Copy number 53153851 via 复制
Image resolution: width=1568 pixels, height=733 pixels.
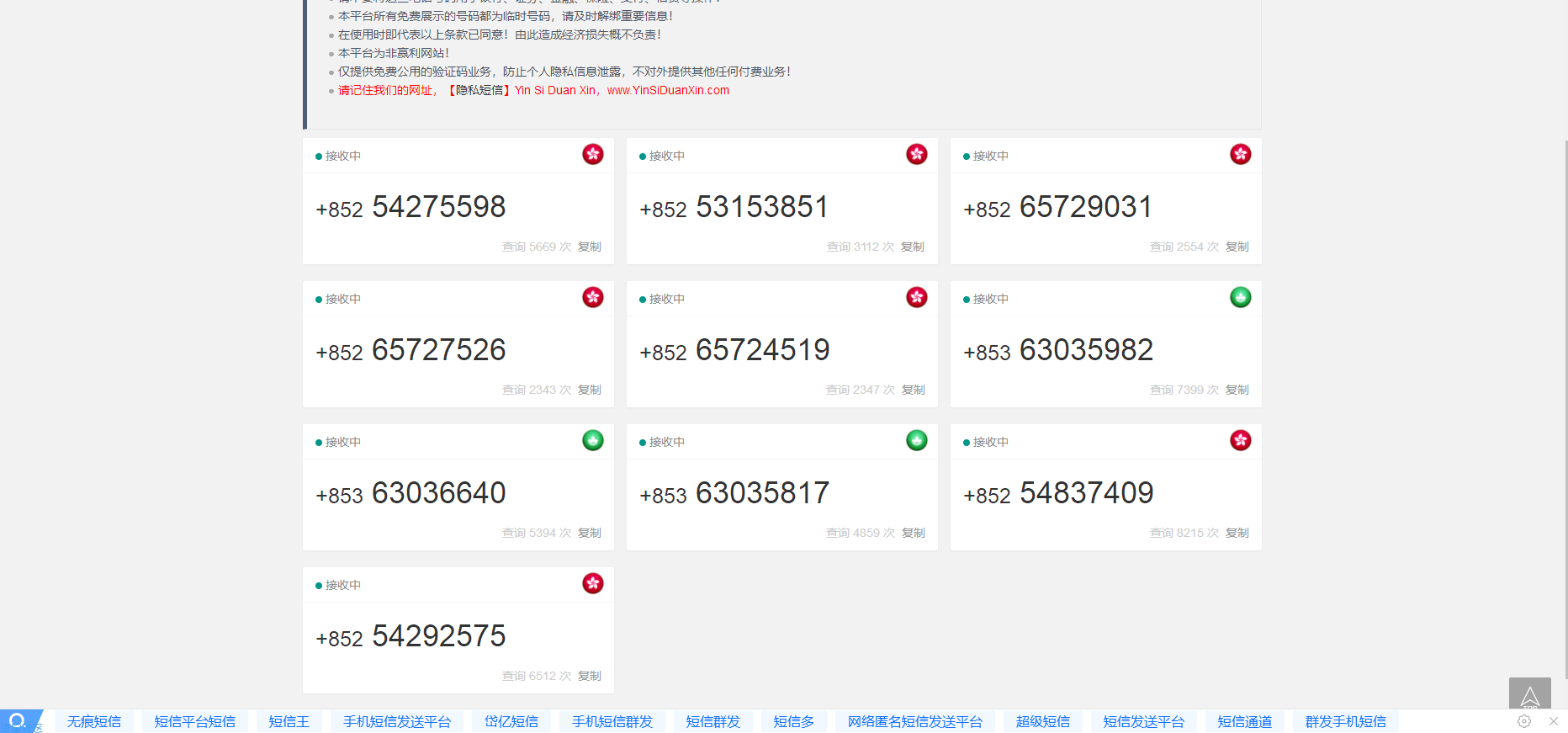point(913,247)
